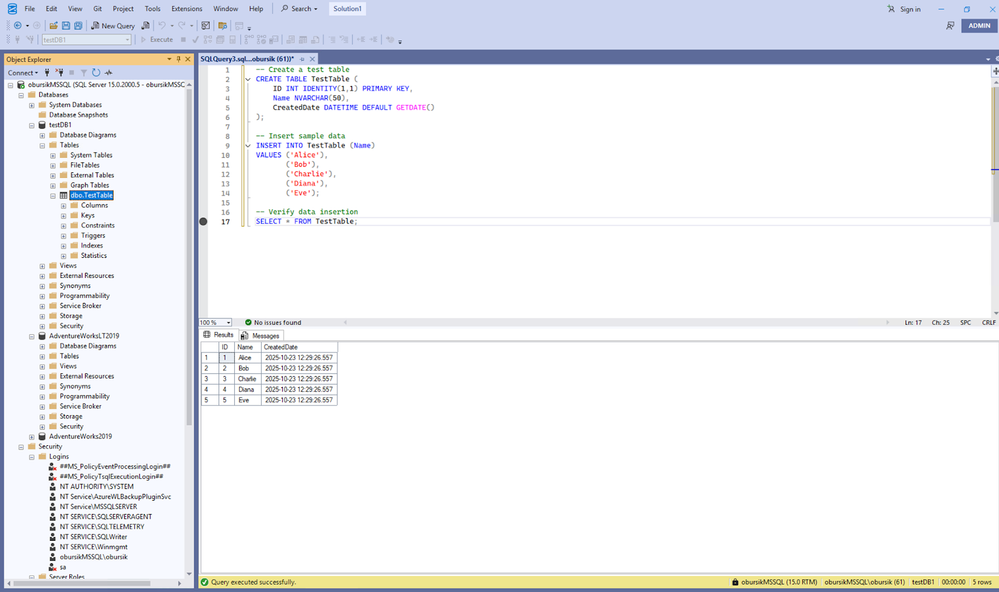Click the Filter icon in Object Explorer

point(84,73)
